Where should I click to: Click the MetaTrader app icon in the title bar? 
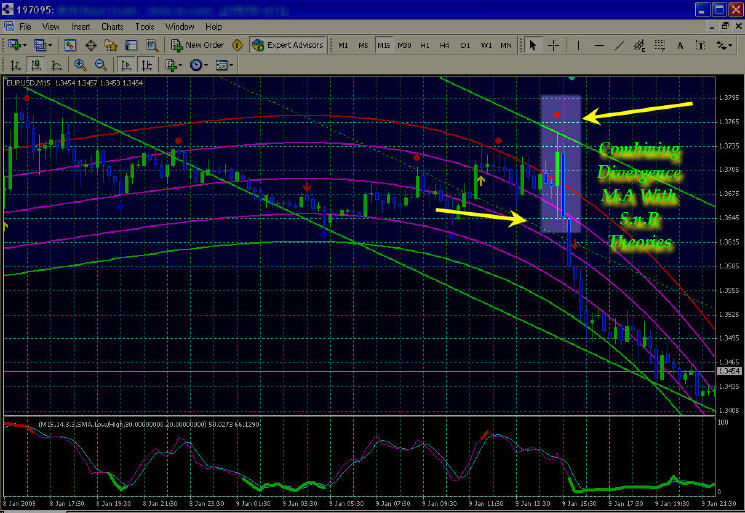[x=8, y=9]
